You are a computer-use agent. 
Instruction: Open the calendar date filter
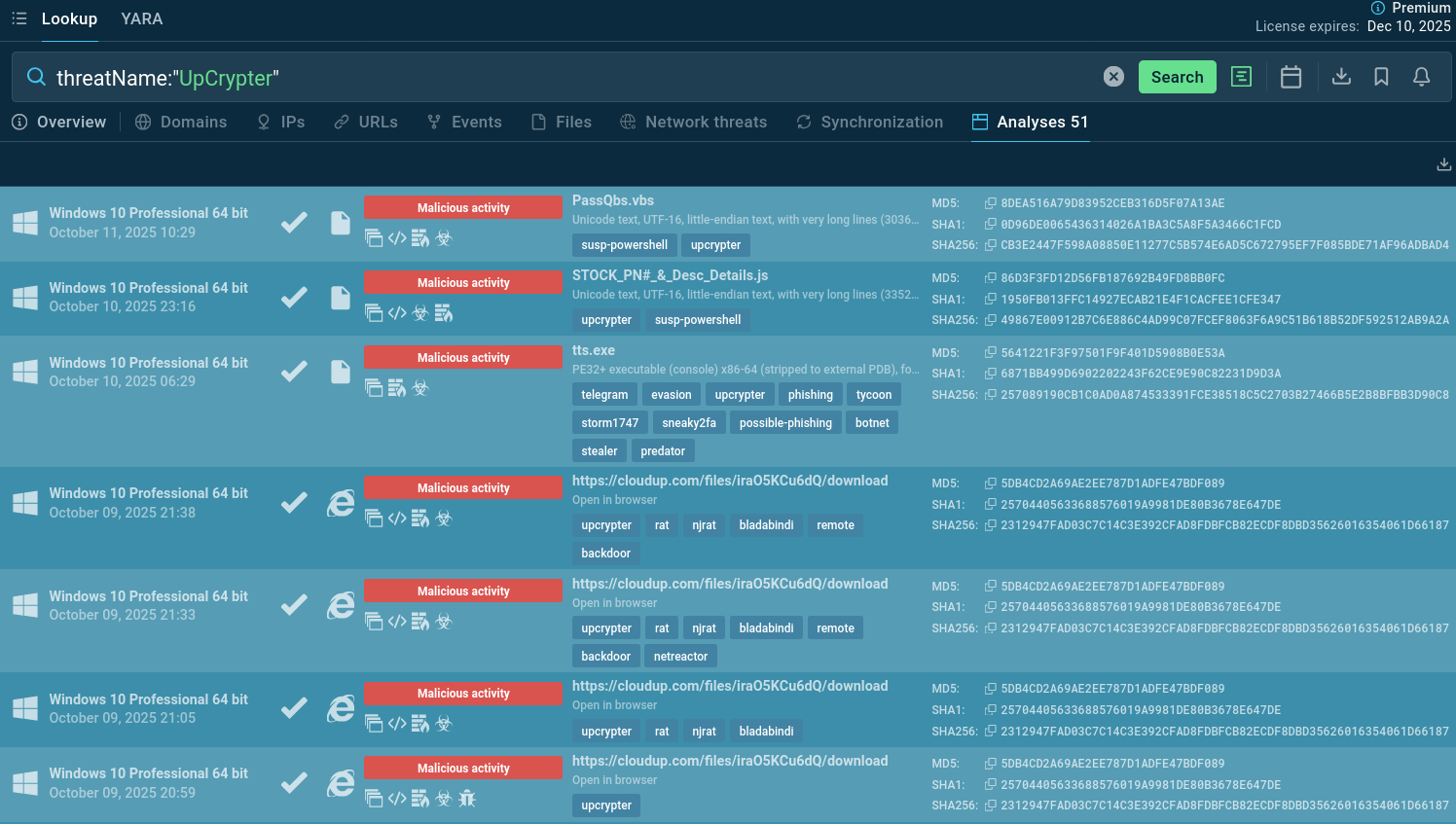[x=1291, y=77]
